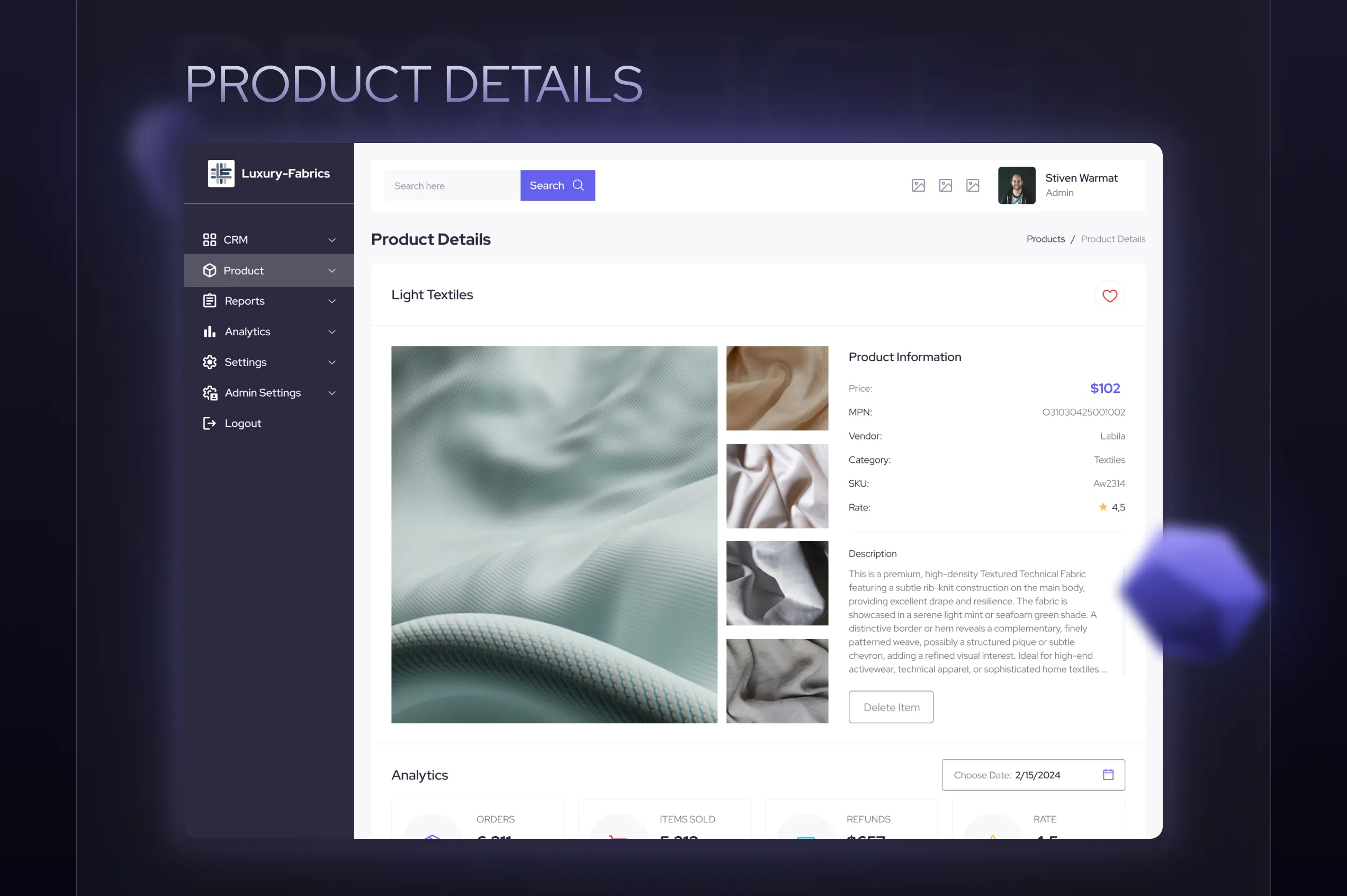The image size is (1347, 896).
Task: Select the beige fabric thumbnail
Action: tap(776, 388)
